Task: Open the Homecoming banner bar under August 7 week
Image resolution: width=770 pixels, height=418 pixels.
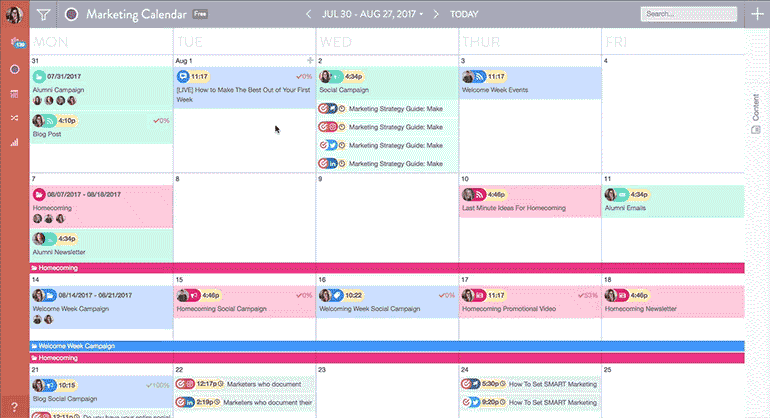Action: (x=387, y=268)
